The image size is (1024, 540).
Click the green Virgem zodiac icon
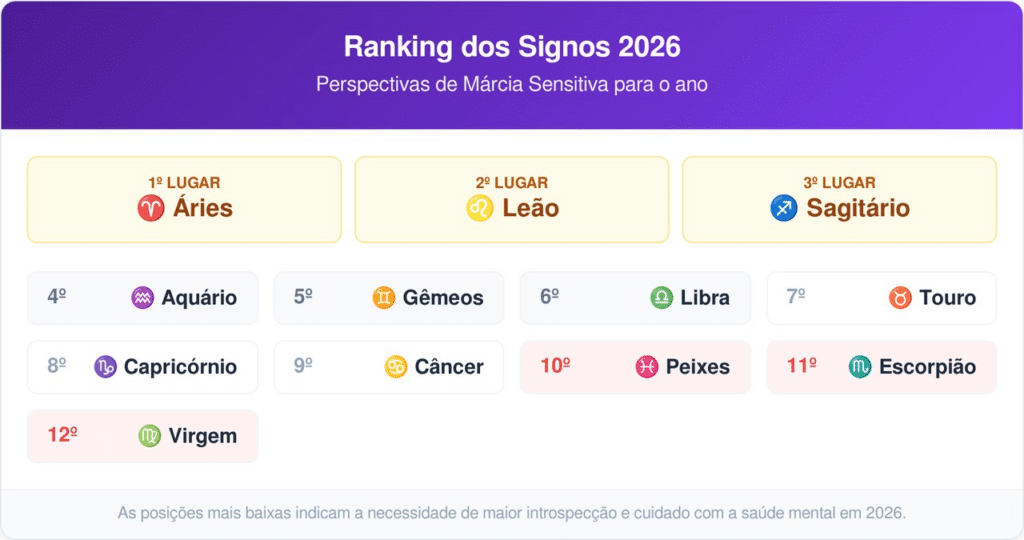pos(150,436)
